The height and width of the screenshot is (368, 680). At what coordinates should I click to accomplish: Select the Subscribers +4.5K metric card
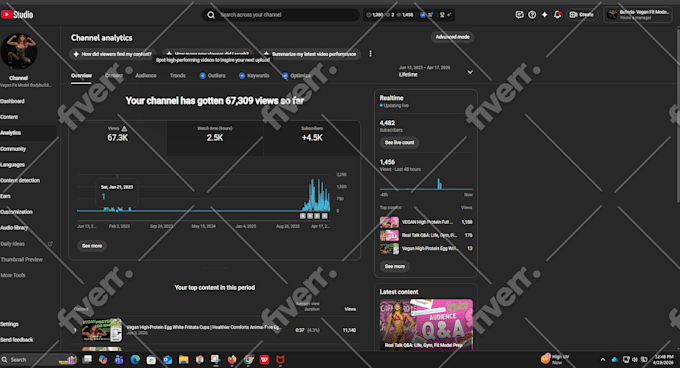click(x=312, y=138)
